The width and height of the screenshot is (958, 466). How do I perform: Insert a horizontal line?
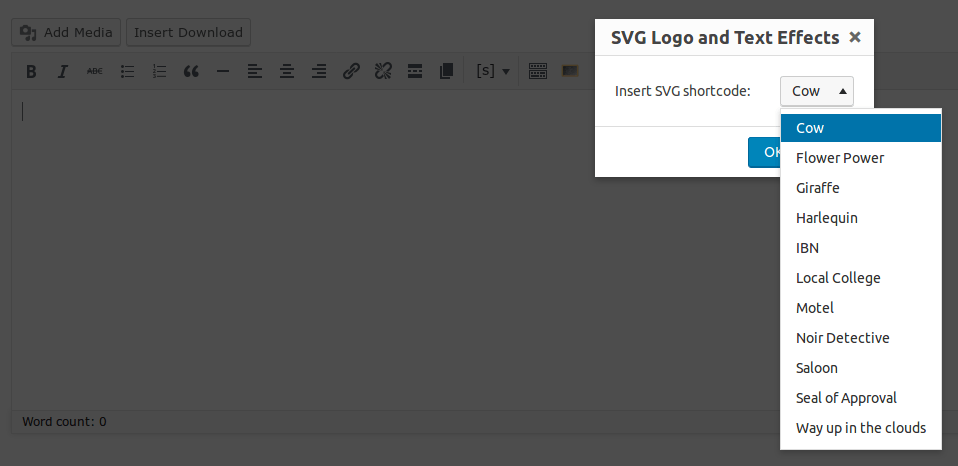pyautogui.click(x=223, y=72)
